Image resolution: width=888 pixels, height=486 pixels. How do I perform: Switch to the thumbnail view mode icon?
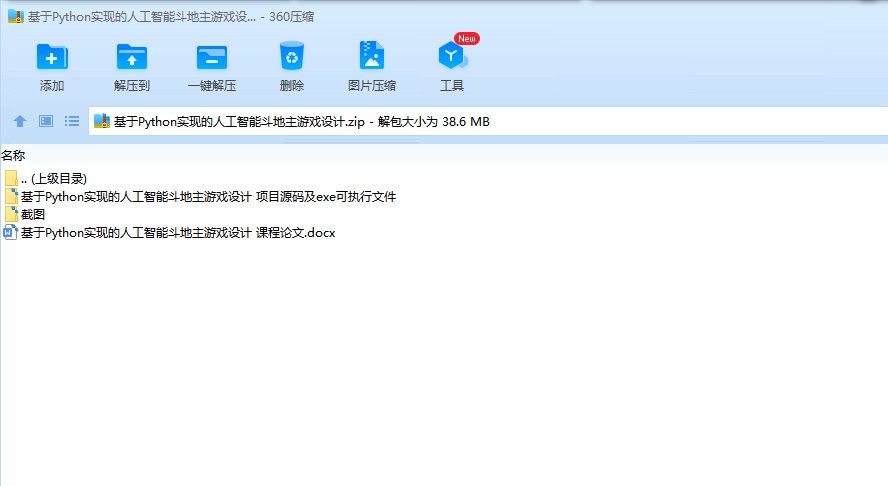point(46,121)
